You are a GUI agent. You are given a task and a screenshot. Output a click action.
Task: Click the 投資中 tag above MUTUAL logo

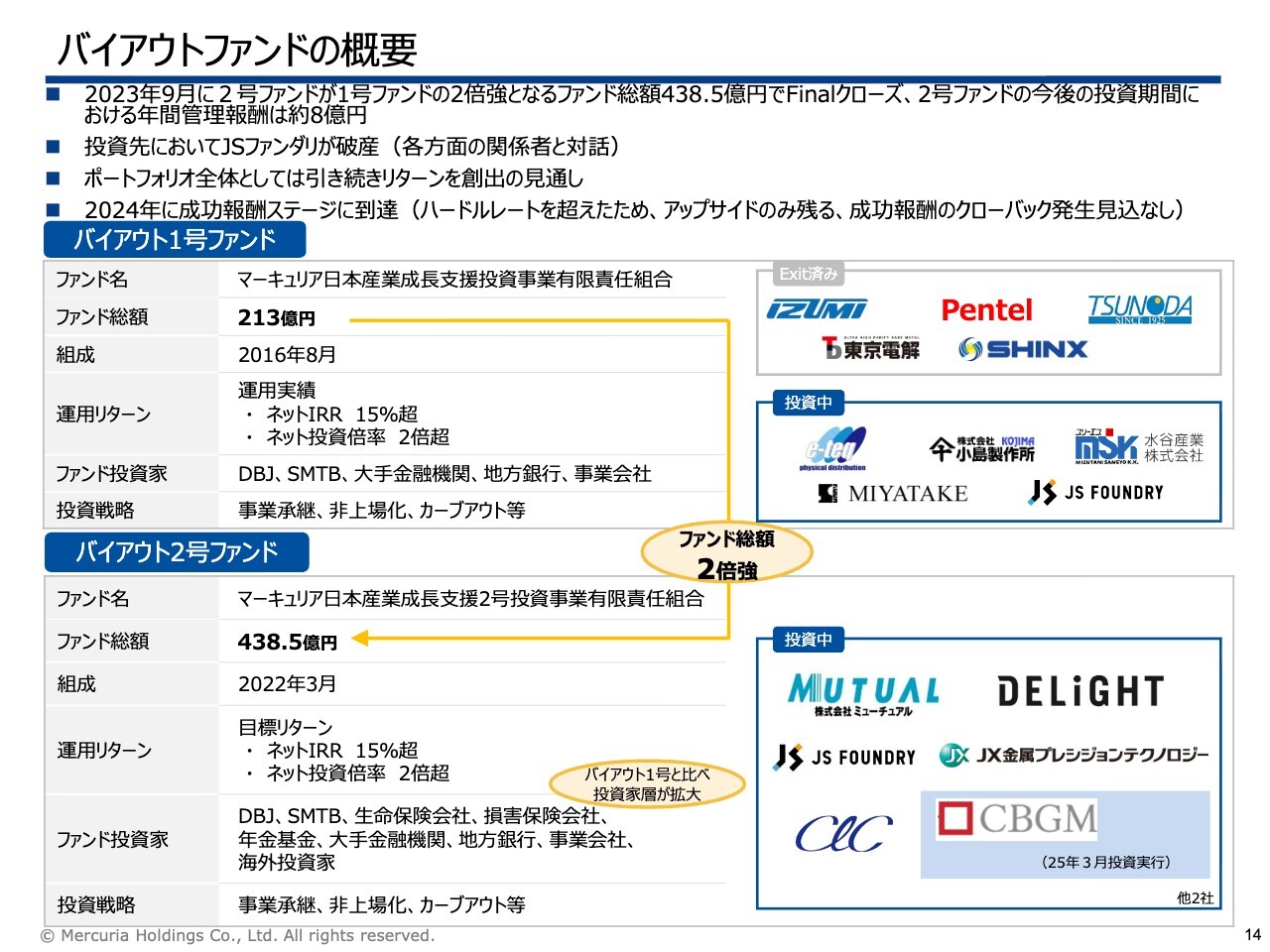(x=809, y=640)
